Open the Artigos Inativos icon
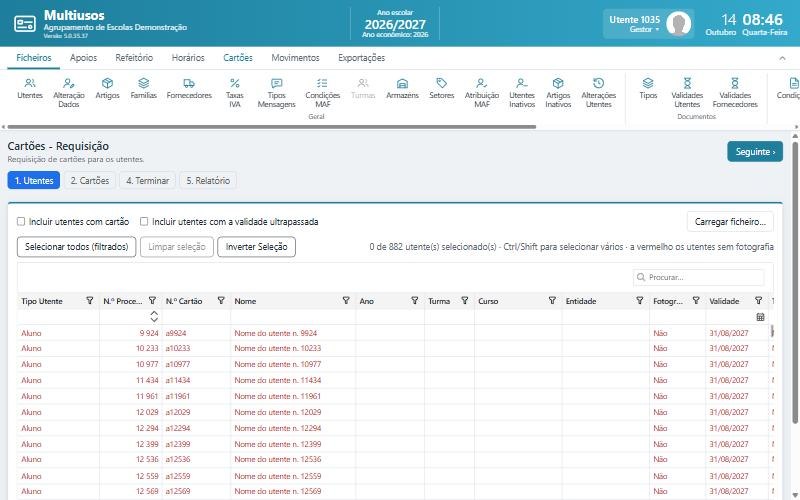Screen dimensions: 800x500 [x=558, y=92]
